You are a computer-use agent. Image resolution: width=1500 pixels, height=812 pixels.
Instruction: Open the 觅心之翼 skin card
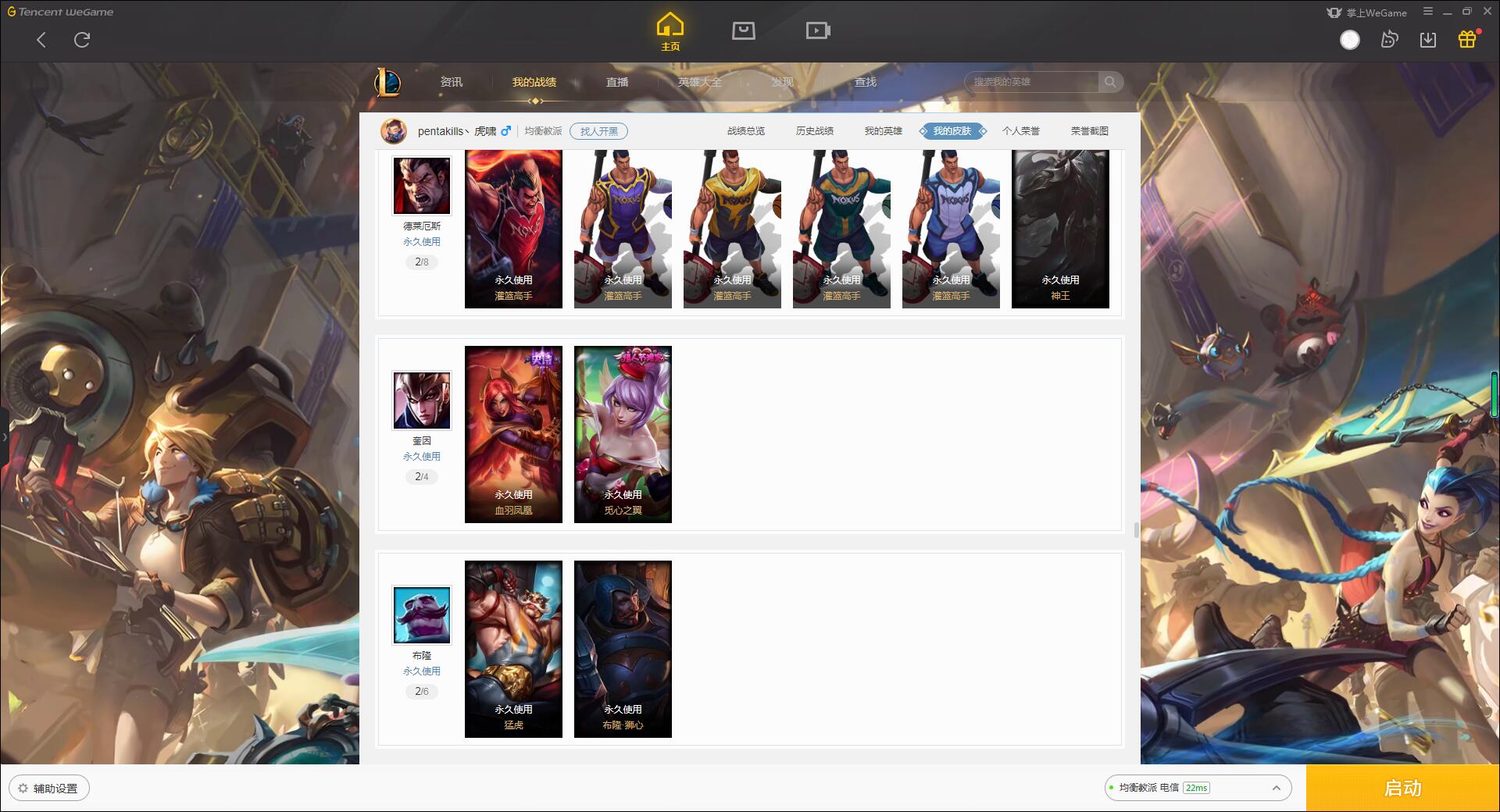[x=623, y=434]
